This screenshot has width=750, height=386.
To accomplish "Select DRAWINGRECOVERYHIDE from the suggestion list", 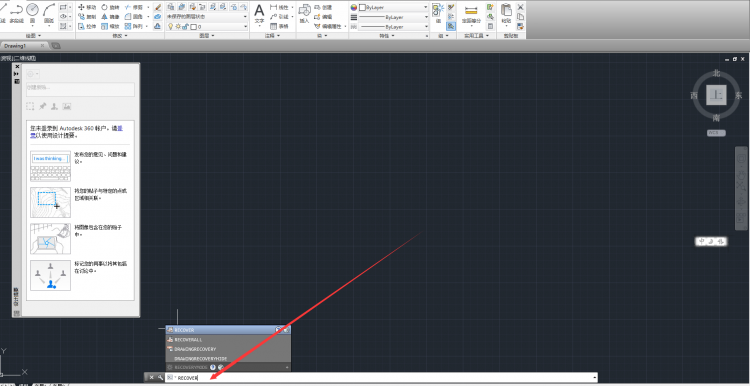I will pyautogui.click(x=228, y=358).
